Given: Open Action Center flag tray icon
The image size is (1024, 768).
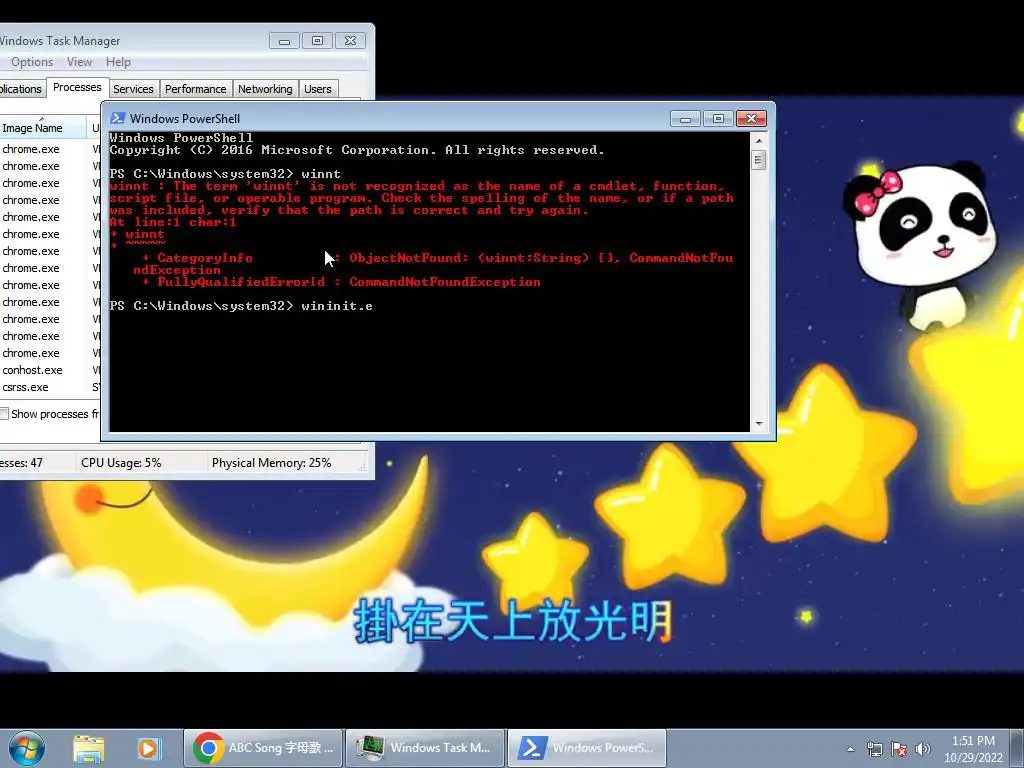Looking at the screenshot, I should pos(899,749).
